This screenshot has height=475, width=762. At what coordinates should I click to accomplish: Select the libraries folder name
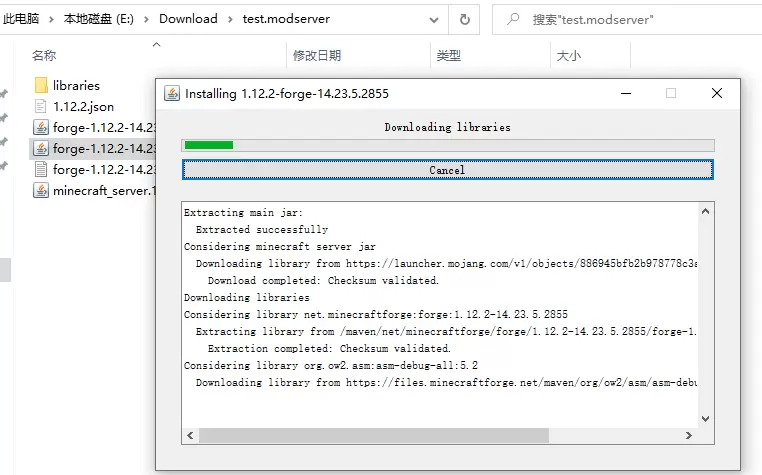coord(76,86)
